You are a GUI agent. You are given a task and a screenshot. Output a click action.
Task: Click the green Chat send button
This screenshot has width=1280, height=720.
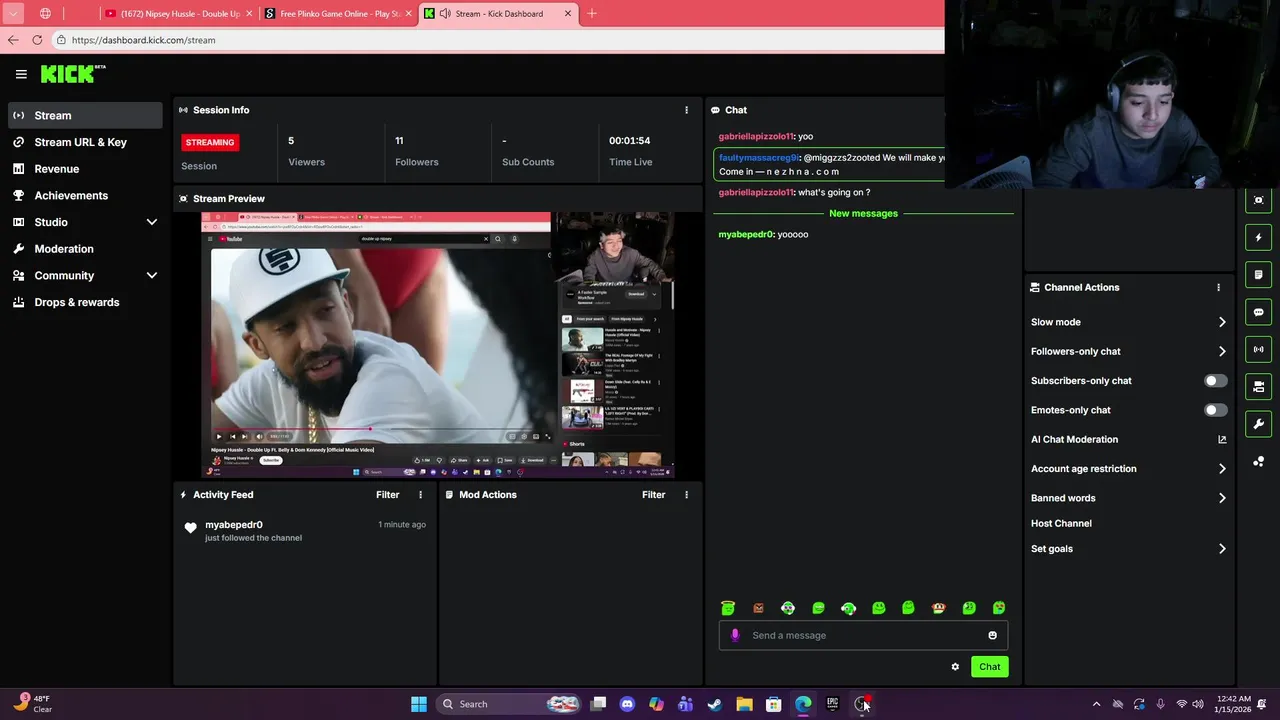[x=990, y=667]
